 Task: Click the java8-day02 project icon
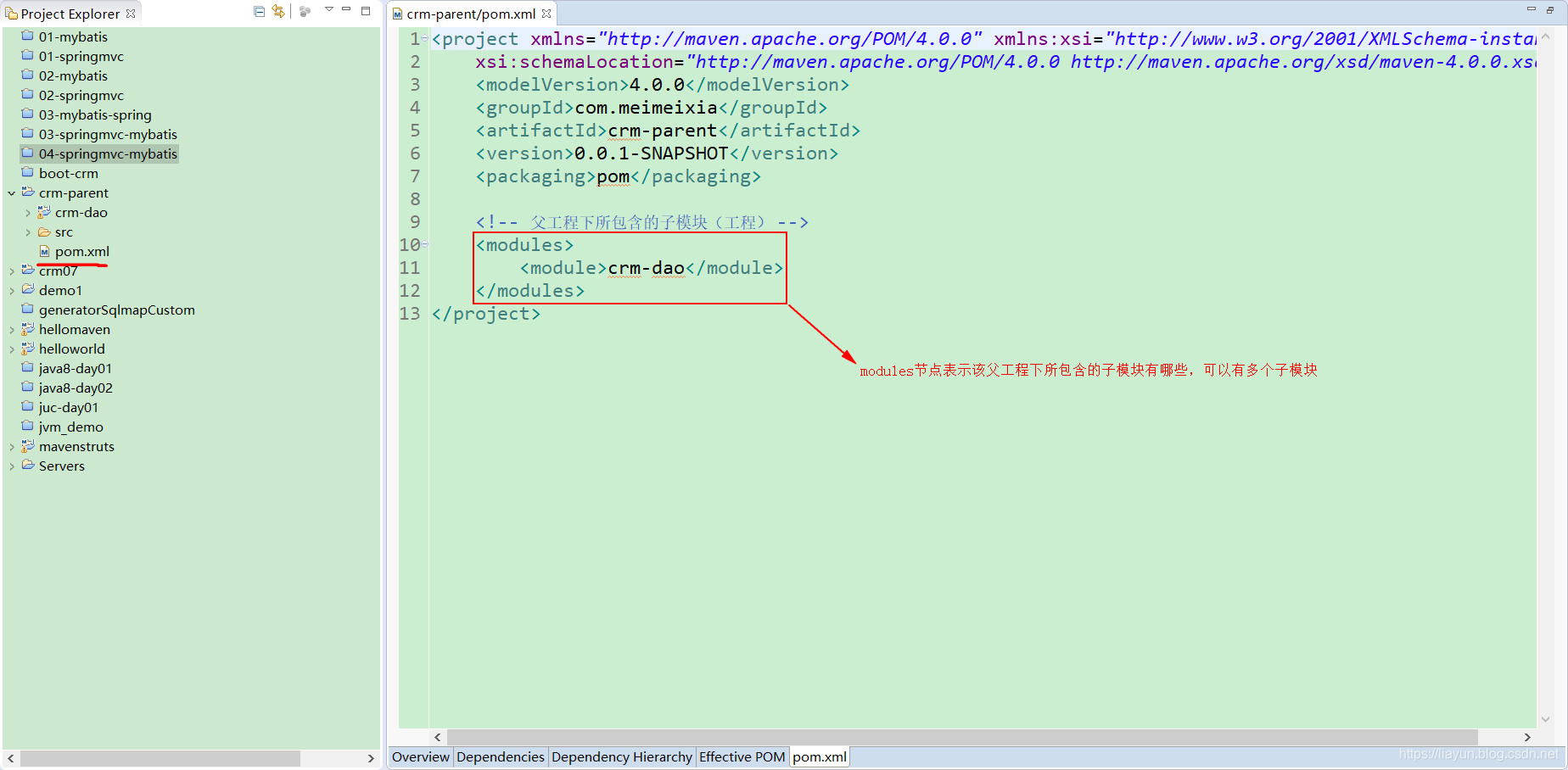point(28,388)
